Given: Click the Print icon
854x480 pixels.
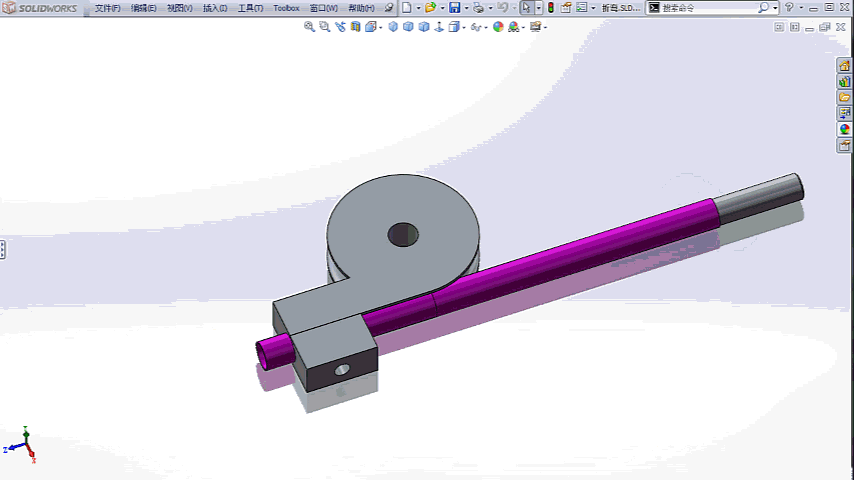Looking at the screenshot, I should [478, 8].
